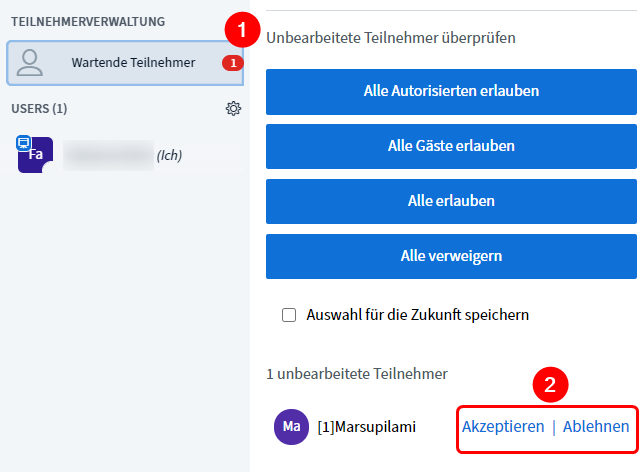The width and height of the screenshot is (643, 472).
Task: Click the Ma avatar of Marsupilami
Action: (x=291, y=427)
